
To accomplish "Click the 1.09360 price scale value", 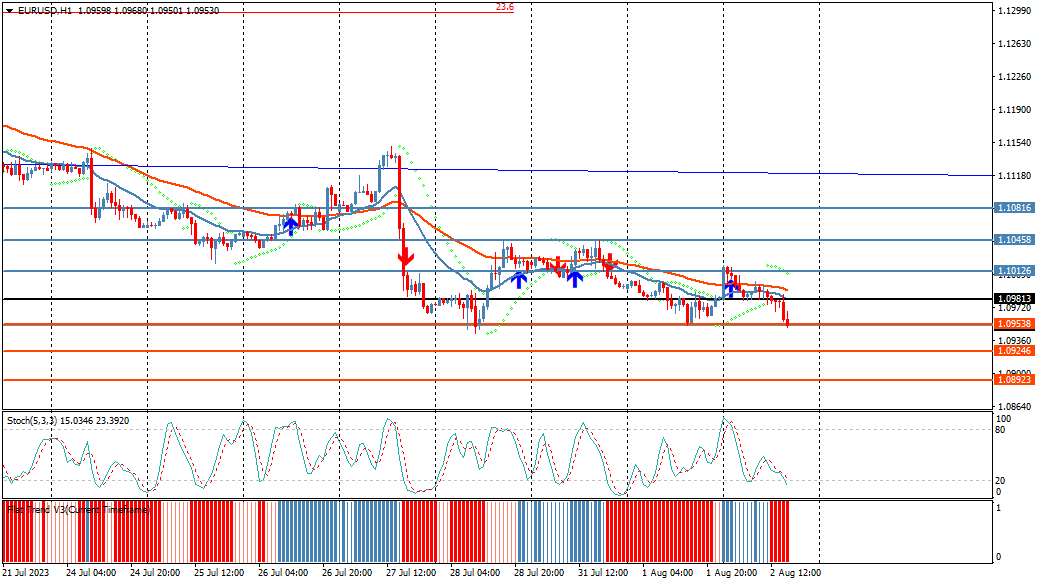I will 1015,340.
